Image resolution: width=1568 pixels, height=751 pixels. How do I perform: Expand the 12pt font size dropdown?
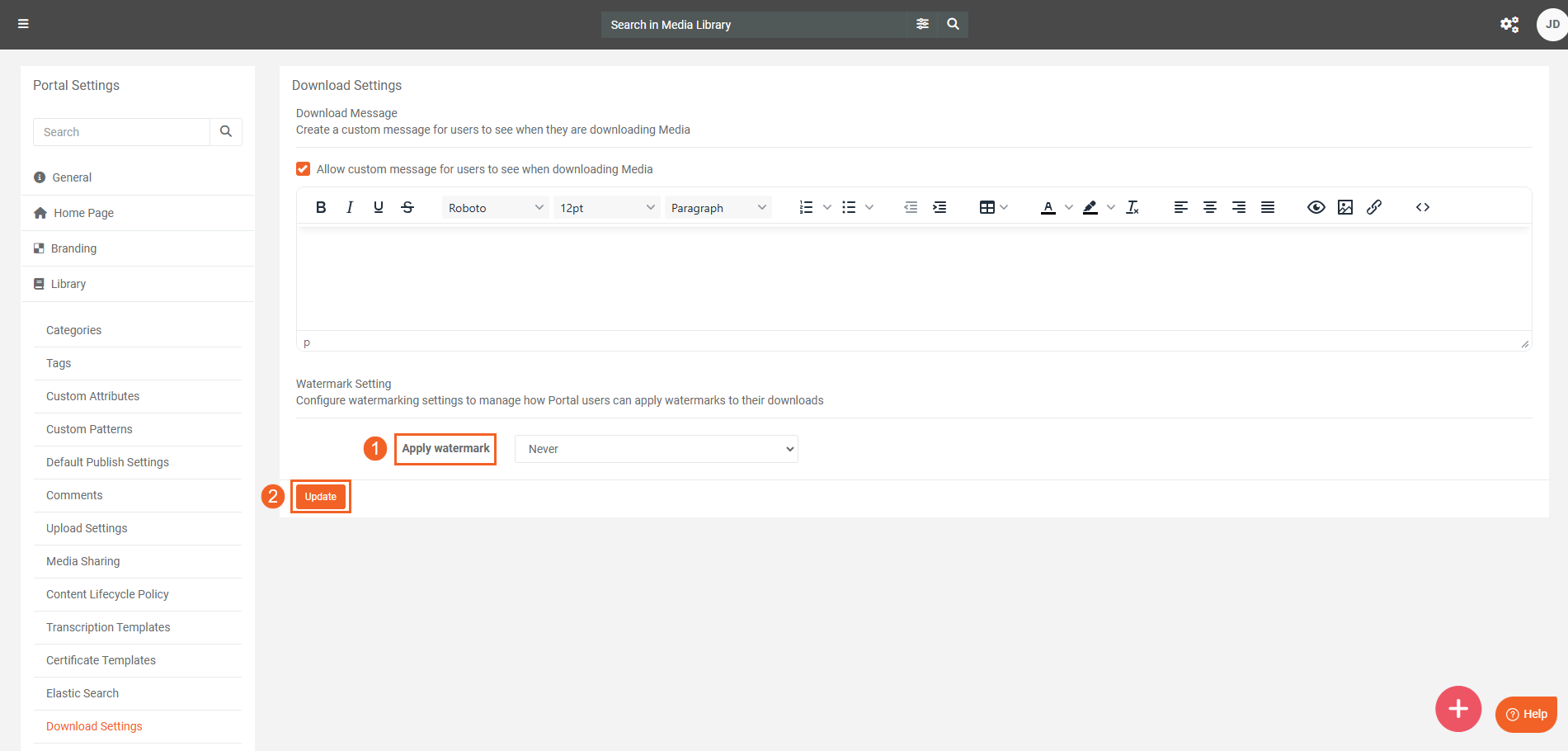tap(607, 208)
